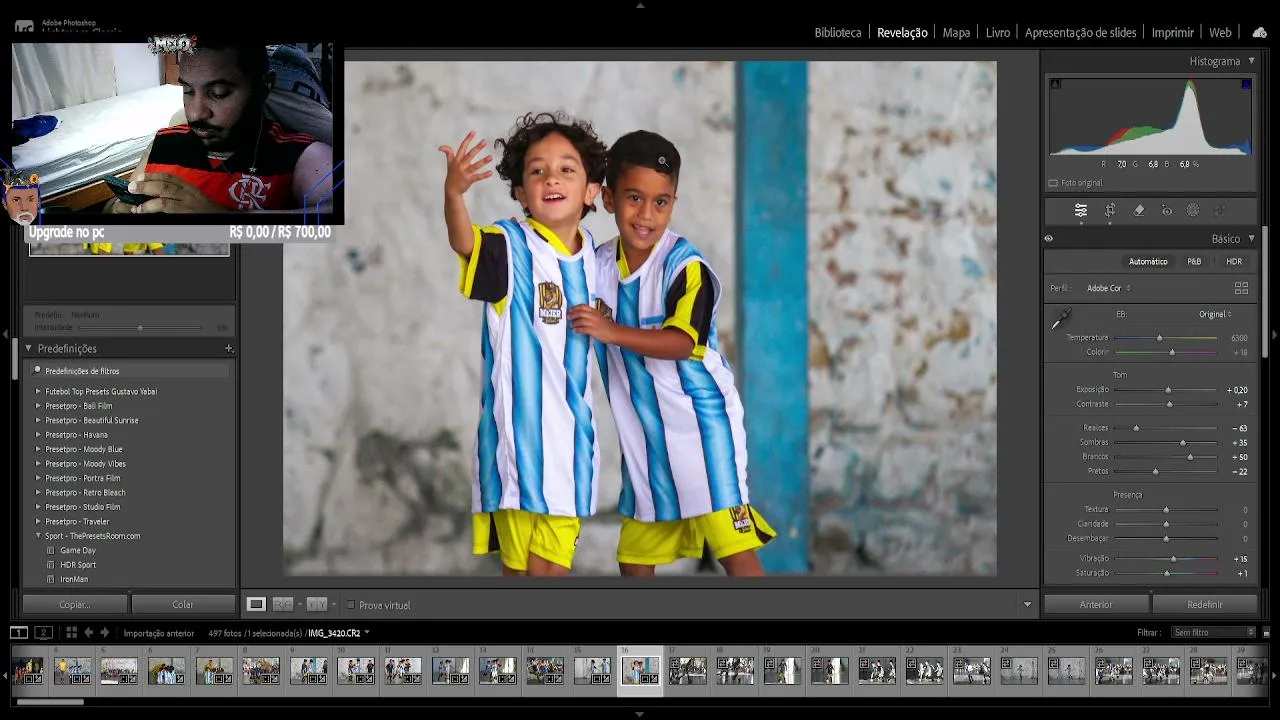Click the Copiar... button
Viewport: 1280px width, 720px height.
75,604
